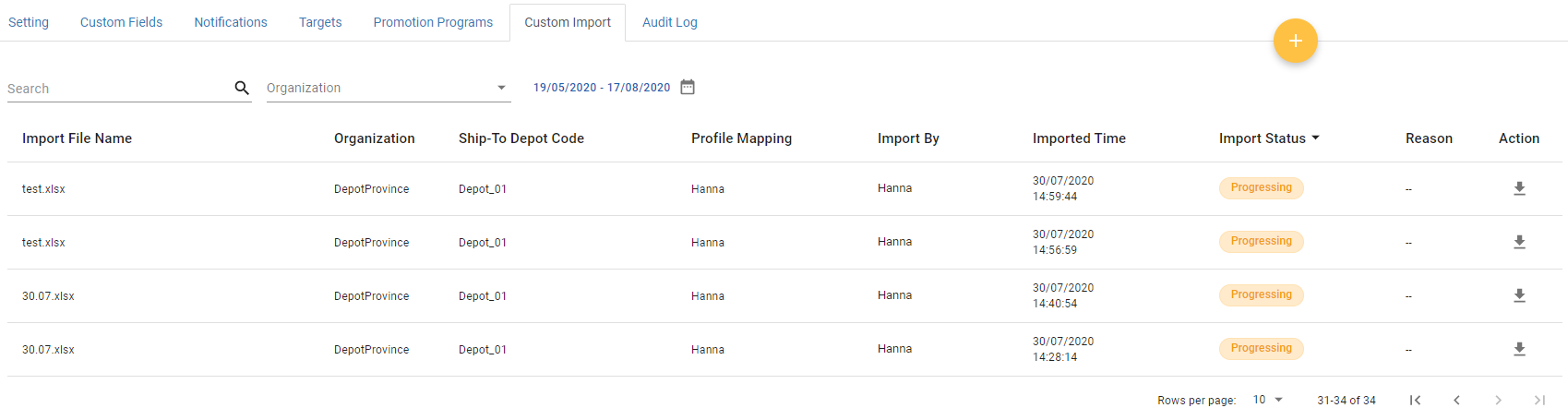Sort by the Imported Time column header

1079,138
